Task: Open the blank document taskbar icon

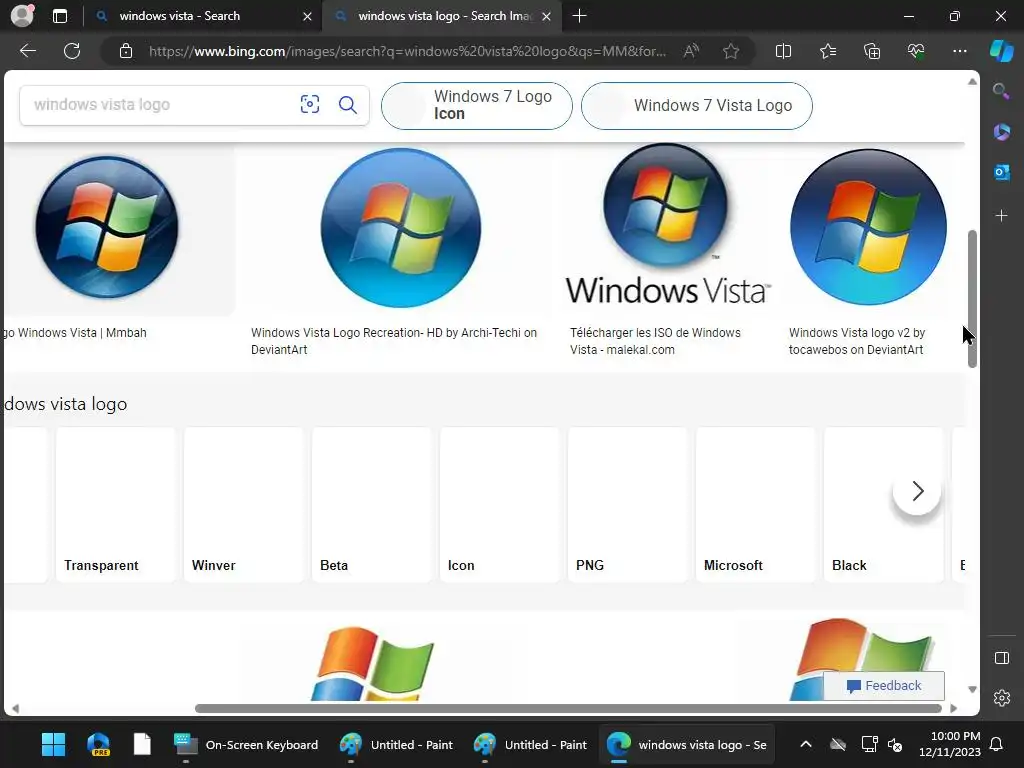Action: [x=142, y=744]
